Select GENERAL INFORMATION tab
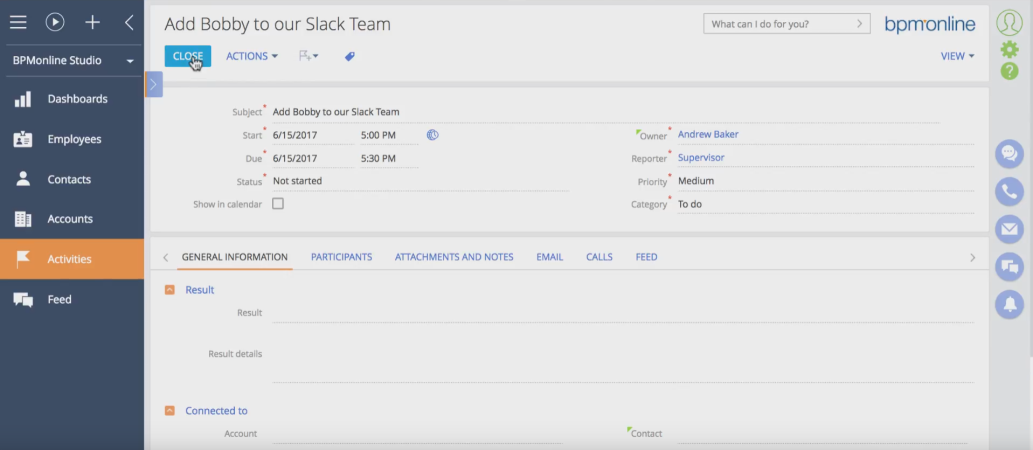Screen dimensions: 1033x450 point(235,257)
